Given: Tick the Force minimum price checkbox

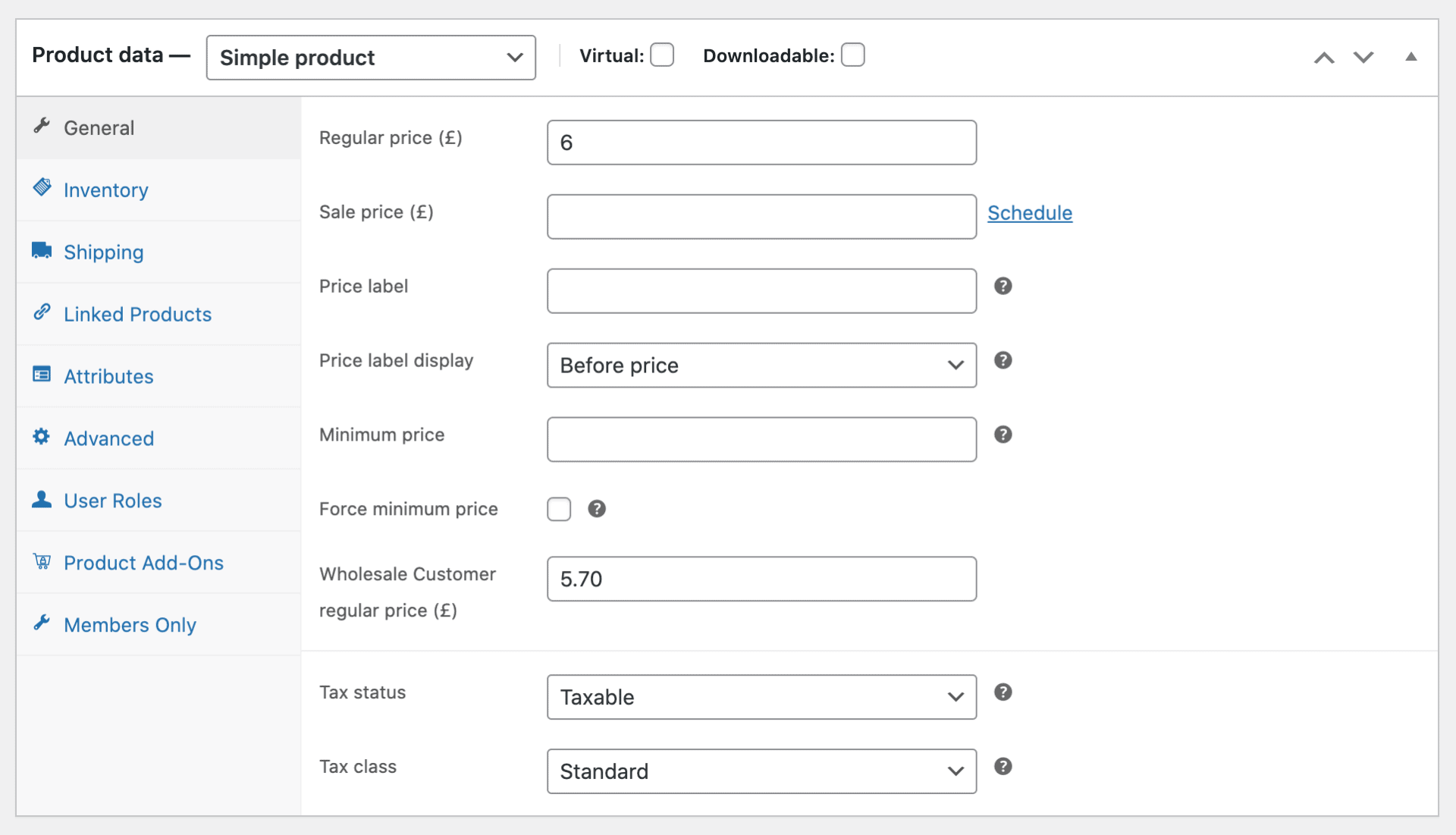Looking at the screenshot, I should pyautogui.click(x=559, y=509).
